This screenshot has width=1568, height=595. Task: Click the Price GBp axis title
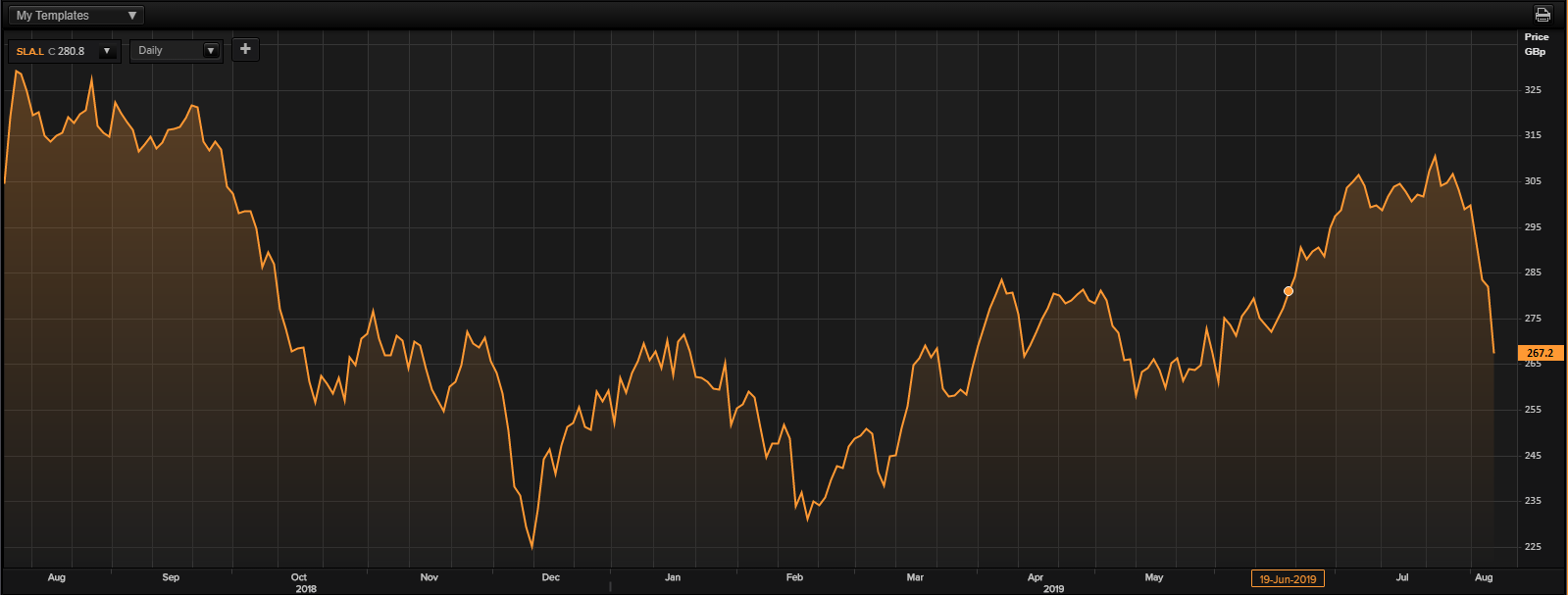coord(1536,44)
